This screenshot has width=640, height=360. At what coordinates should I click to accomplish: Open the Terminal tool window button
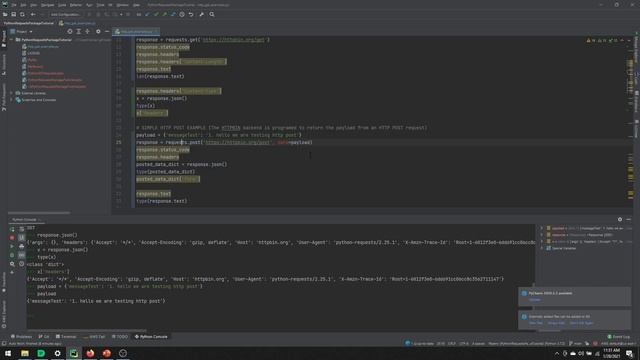pyautogui.click(x=66, y=337)
